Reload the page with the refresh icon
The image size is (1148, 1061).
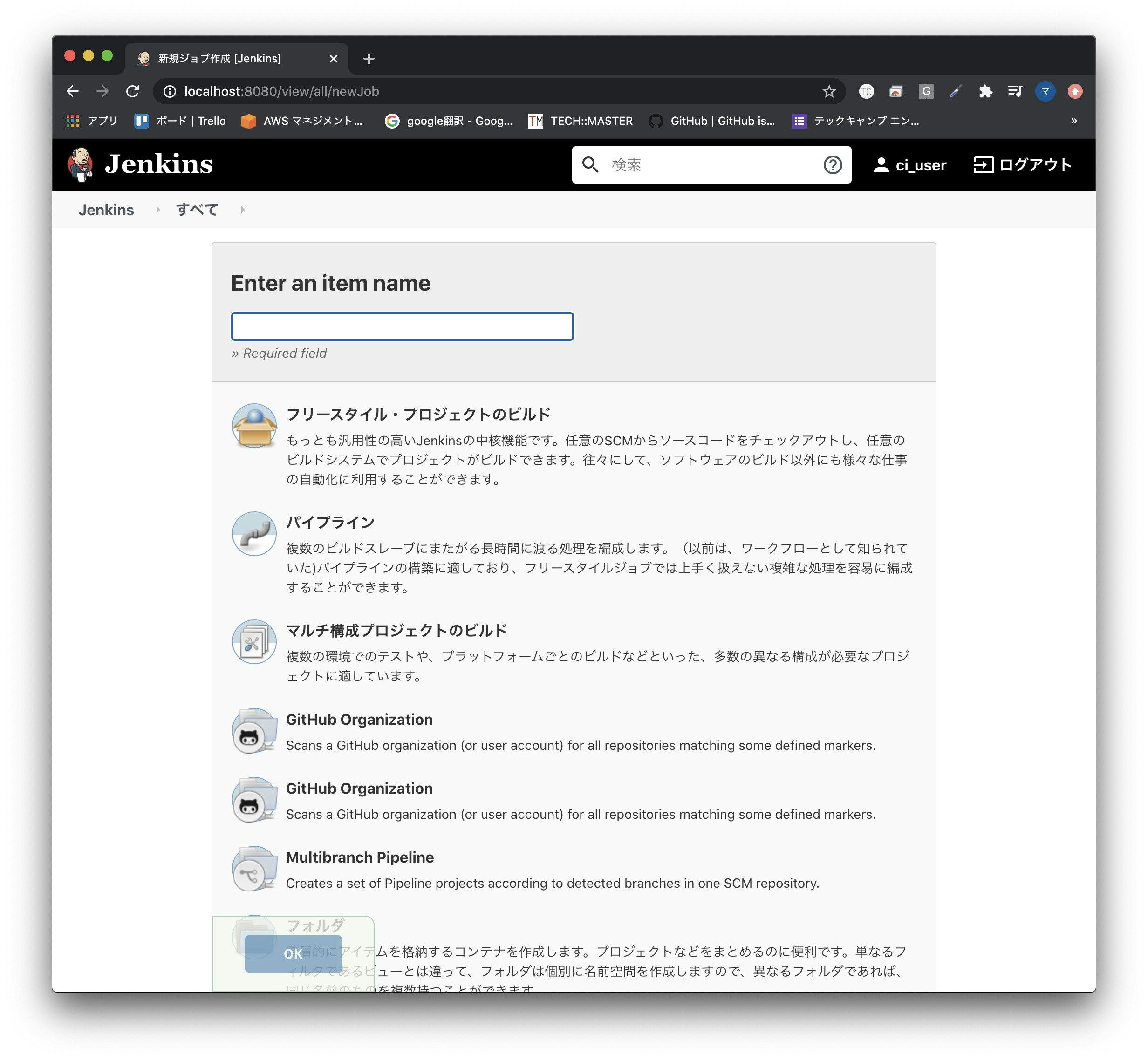[x=133, y=92]
